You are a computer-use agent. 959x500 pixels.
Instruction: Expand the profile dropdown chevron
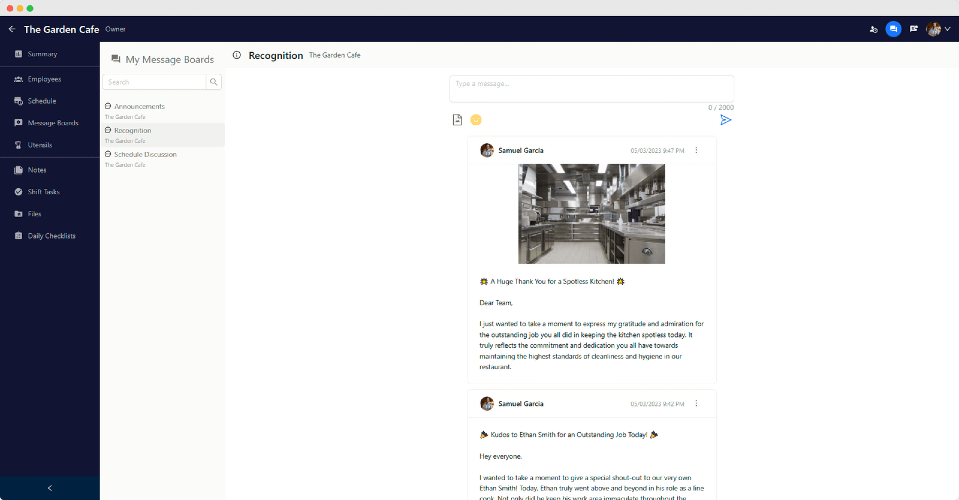[947, 29]
